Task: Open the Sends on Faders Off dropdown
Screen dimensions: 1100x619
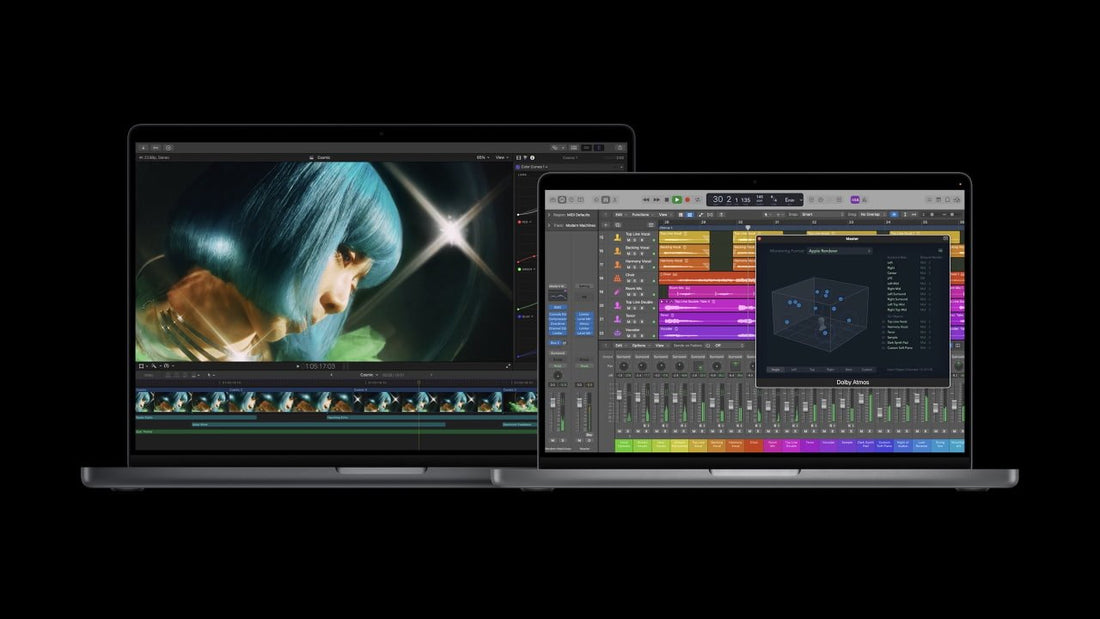Action: [730, 345]
